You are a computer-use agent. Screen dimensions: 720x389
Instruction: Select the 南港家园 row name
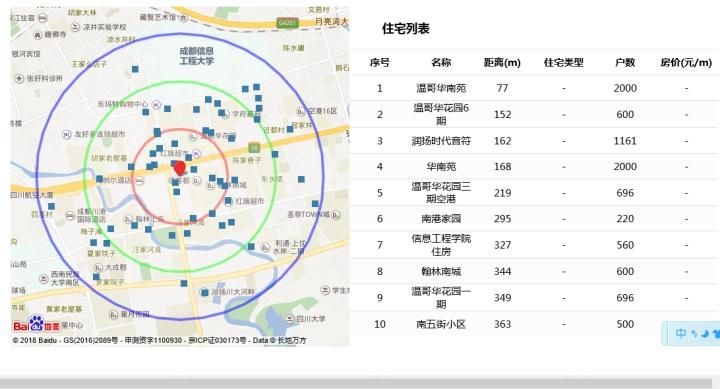click(x=441, y=219)
